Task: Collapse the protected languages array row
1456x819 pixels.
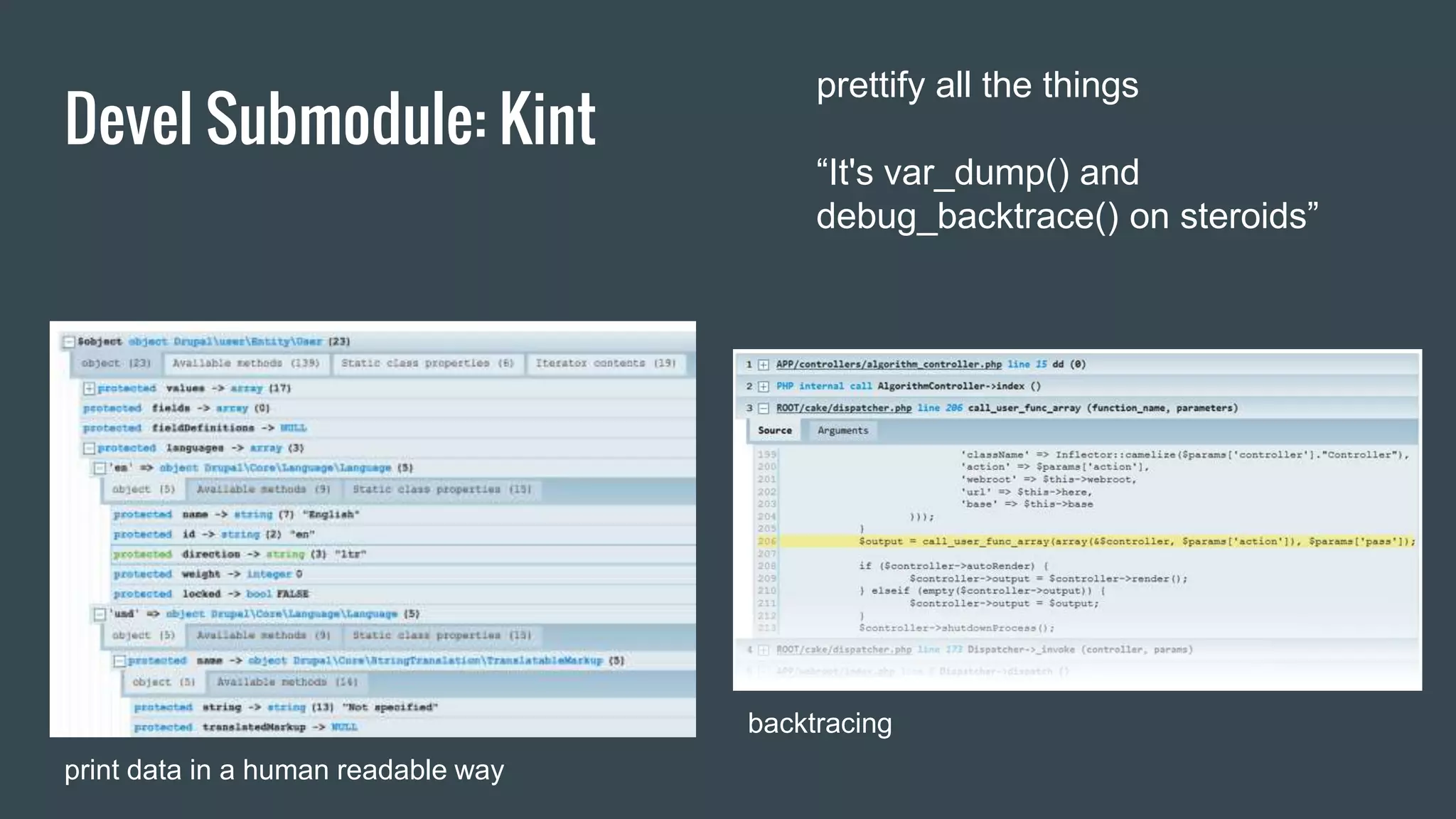Action: point(90,448)
